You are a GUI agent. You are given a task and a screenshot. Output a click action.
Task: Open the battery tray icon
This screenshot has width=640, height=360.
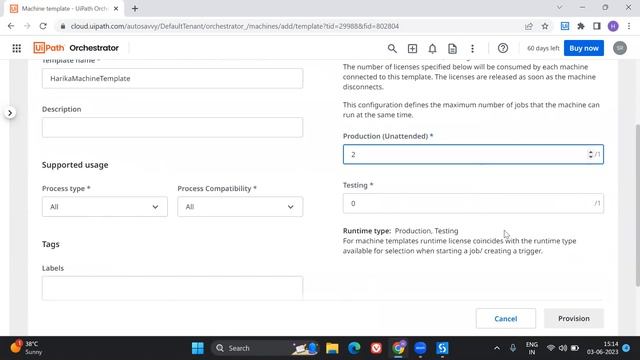coord(575,348)
